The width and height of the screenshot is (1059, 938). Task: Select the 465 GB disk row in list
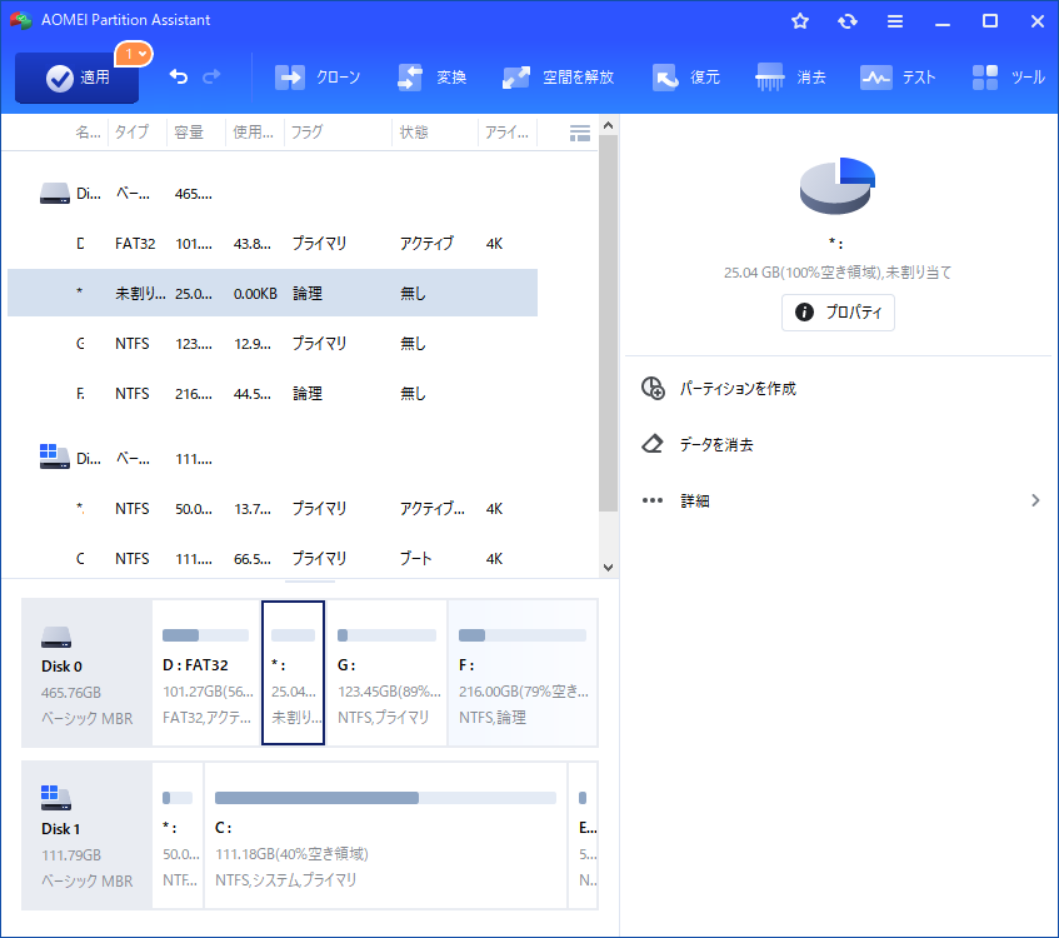[x=272, y=194]
